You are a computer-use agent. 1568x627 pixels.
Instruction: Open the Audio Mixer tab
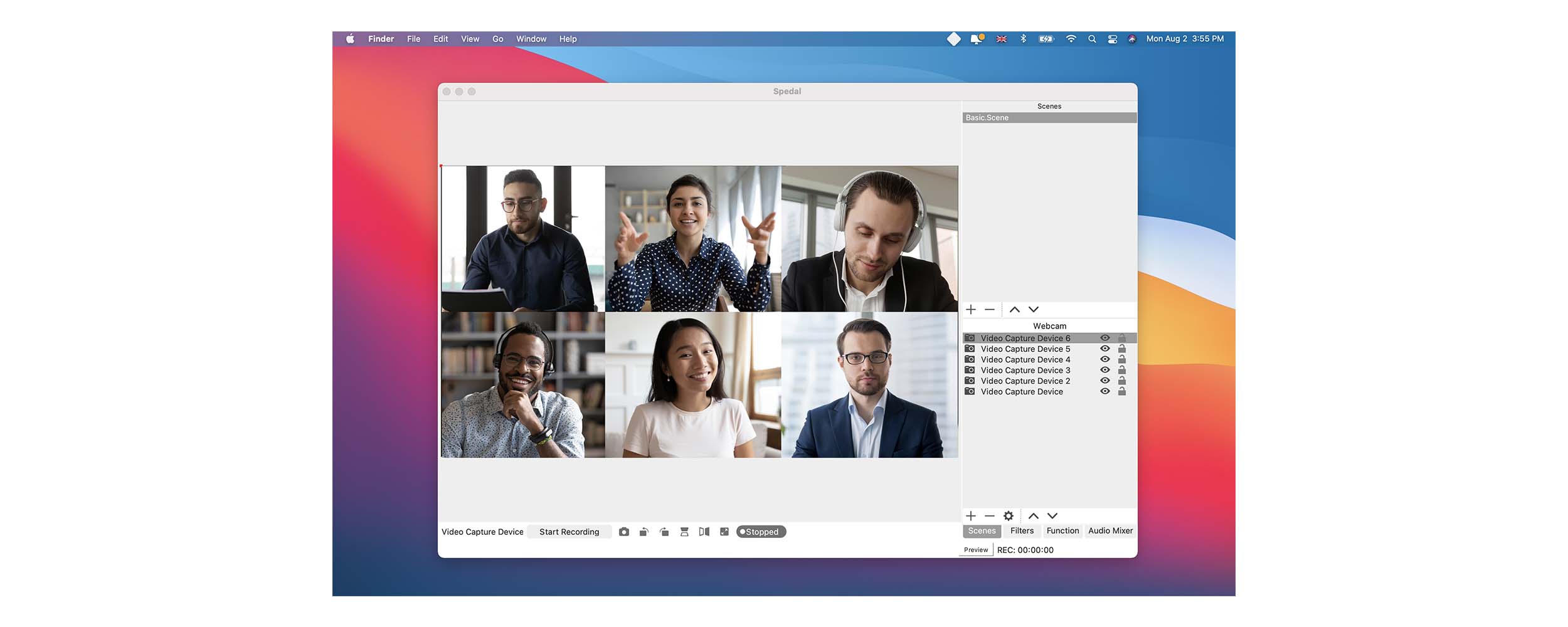1110,531
